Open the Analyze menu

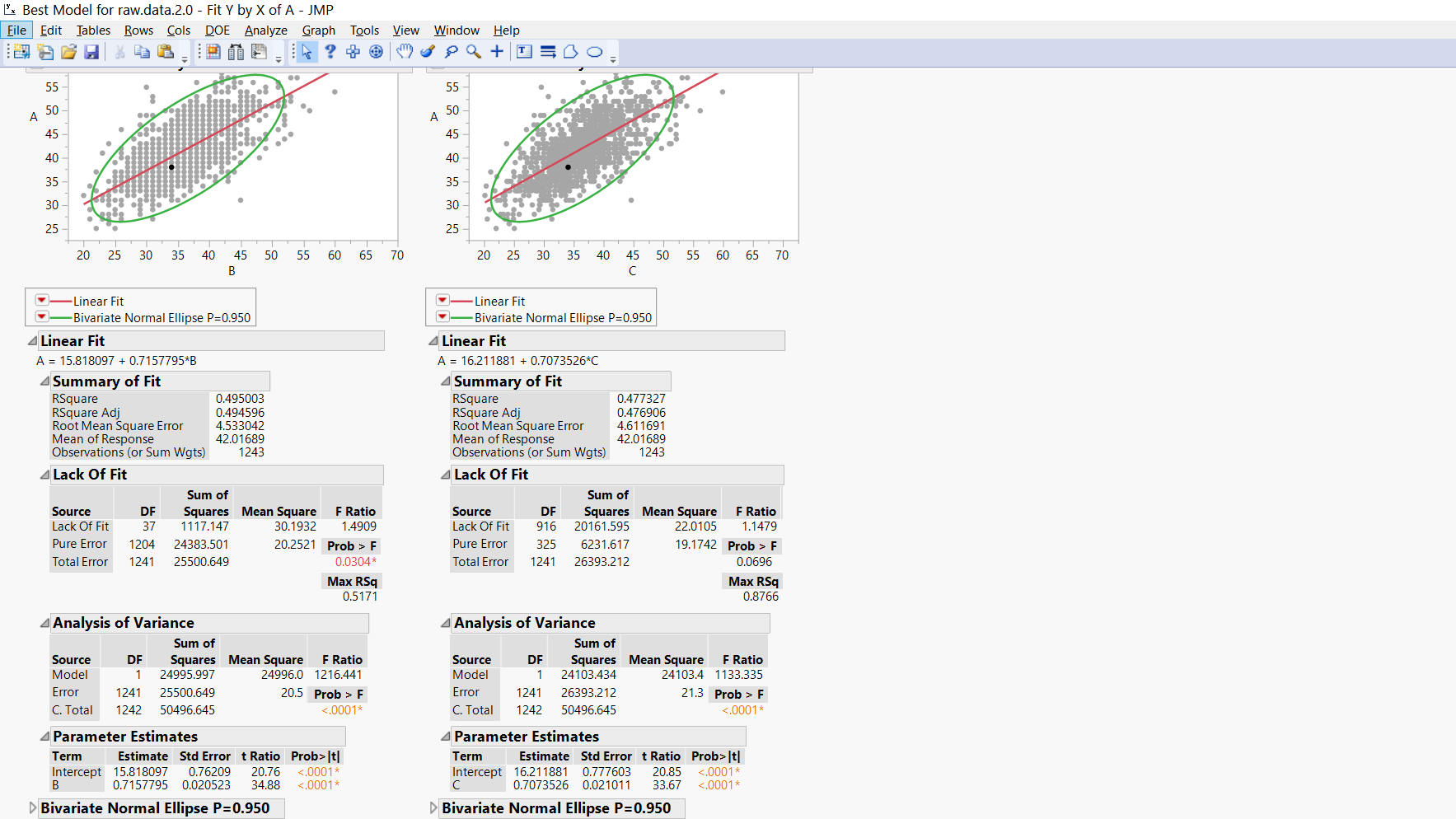pos(265,30)
